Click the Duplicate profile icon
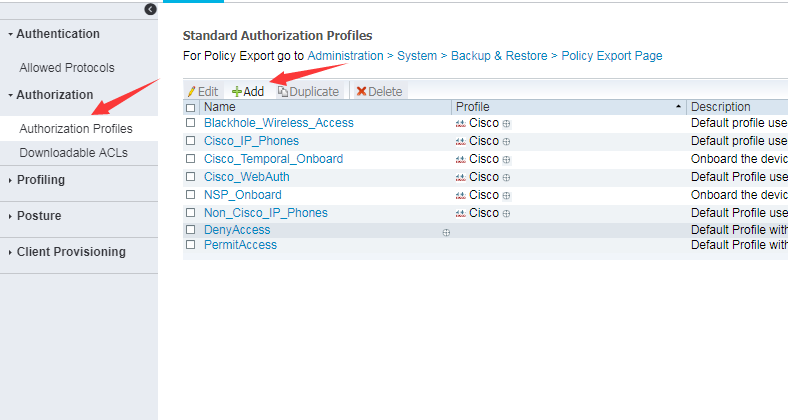This screenshot has height=420, width=788. [283, 91]
